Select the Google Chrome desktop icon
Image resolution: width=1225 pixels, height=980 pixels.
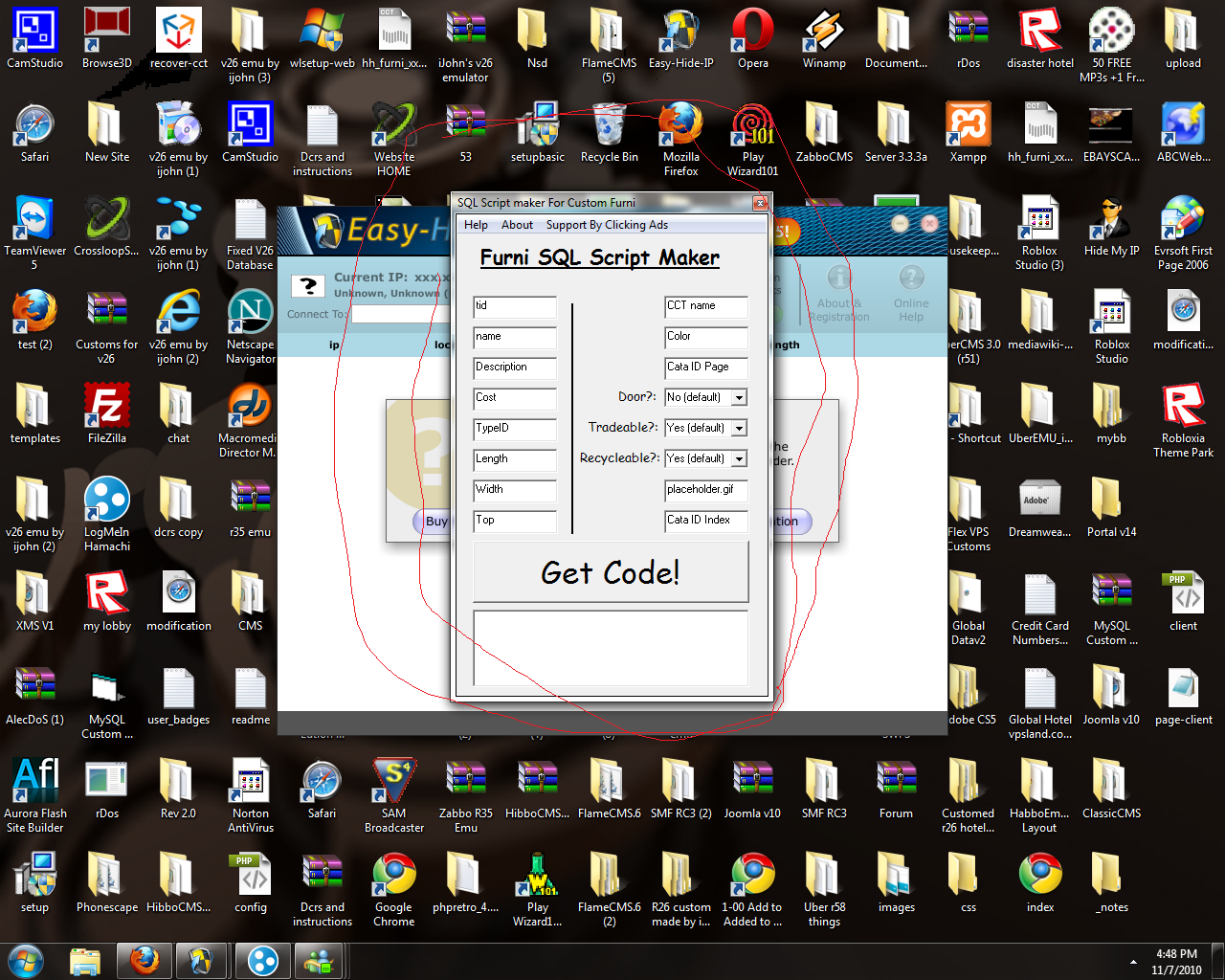393,891
